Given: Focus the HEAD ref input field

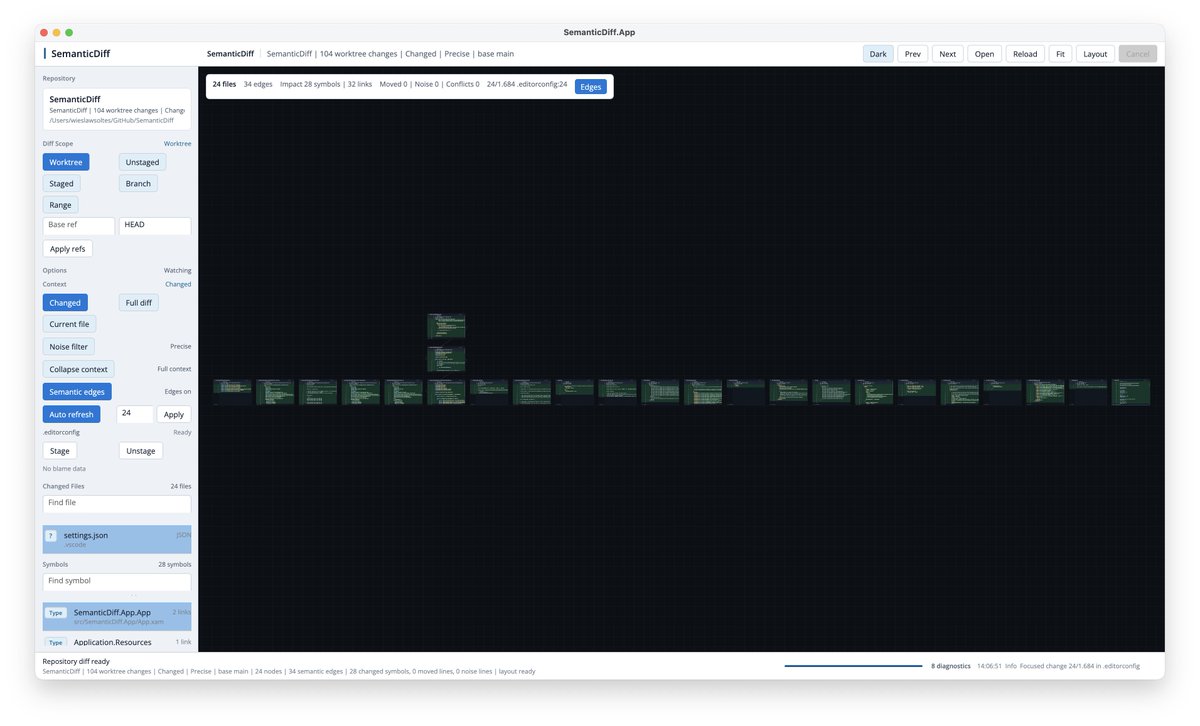Looking at the screenshot, I should click(155, 226).
